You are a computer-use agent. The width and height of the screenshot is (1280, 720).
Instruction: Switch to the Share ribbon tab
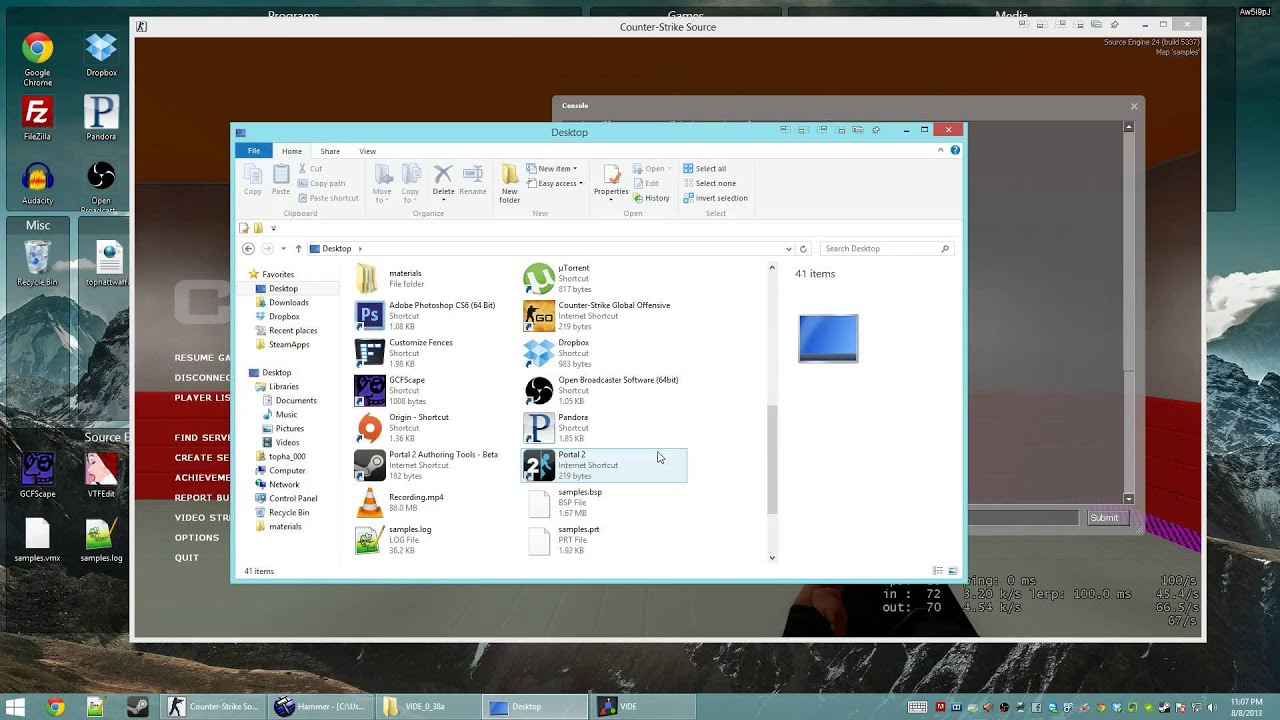330,151
